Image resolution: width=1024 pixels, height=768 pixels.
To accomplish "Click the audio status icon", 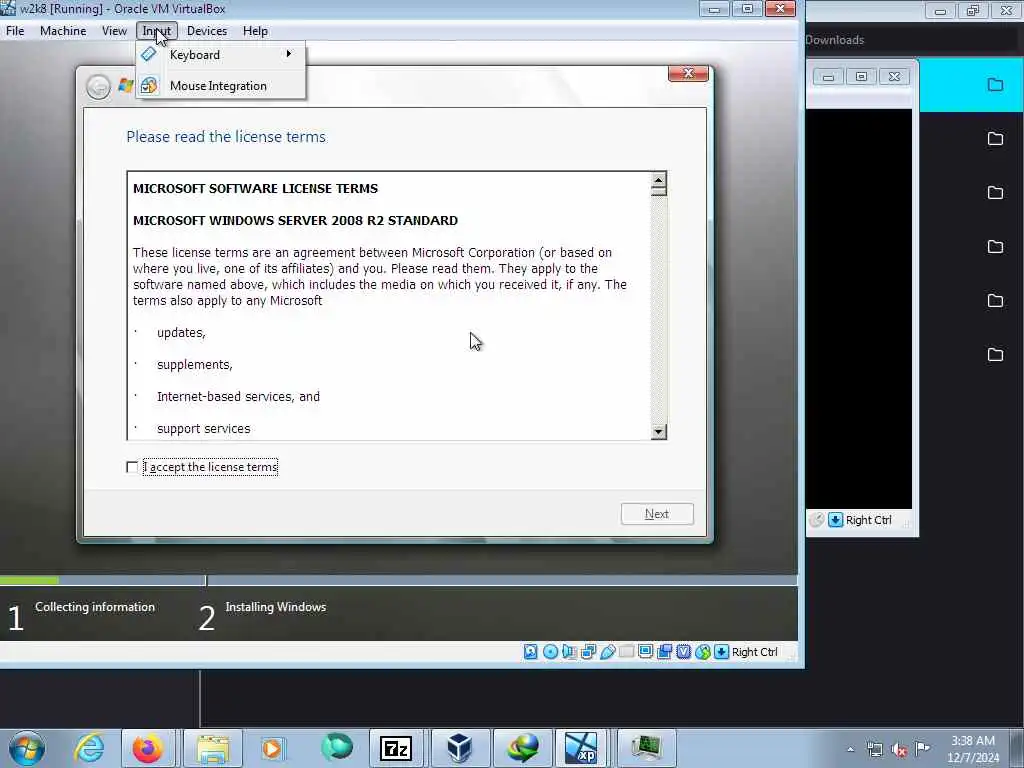I will (569, 652).
